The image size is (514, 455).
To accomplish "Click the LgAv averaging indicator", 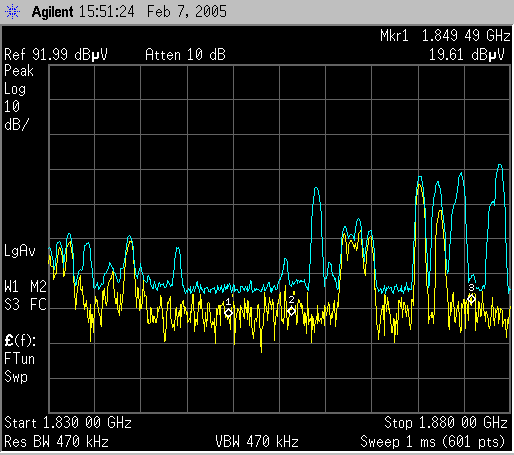I will click(x=20, y=251).
